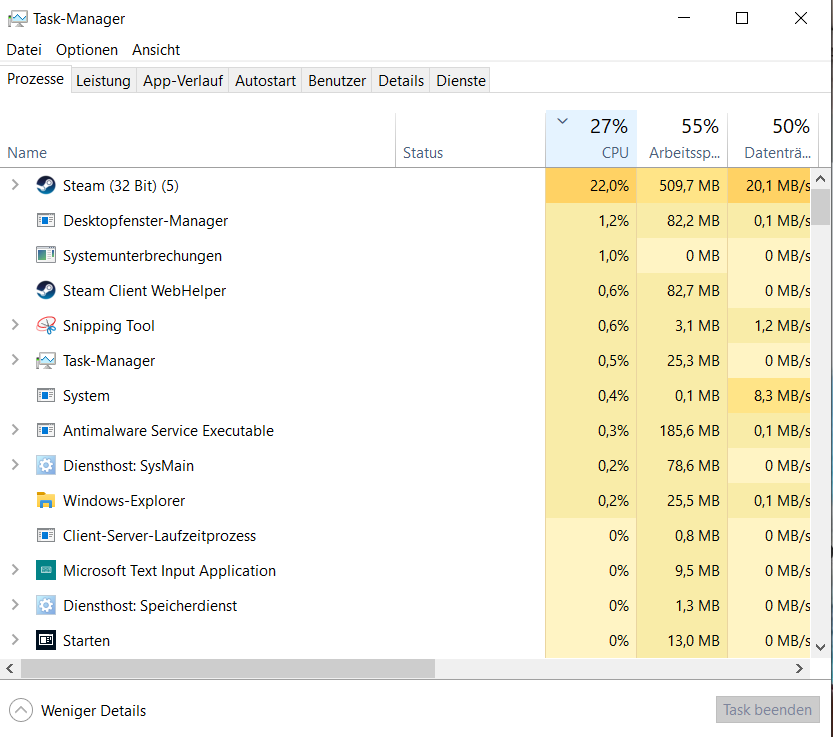Switch to the Autostart tab
Screen dimensions: 833x737
tap(265, 81)
